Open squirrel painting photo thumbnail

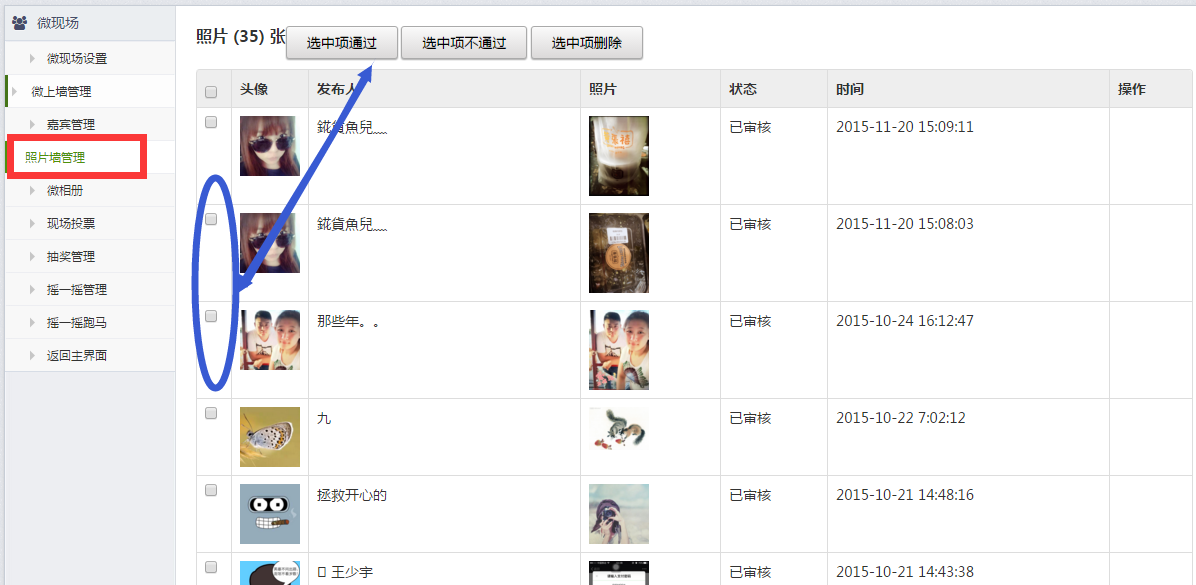619,429
